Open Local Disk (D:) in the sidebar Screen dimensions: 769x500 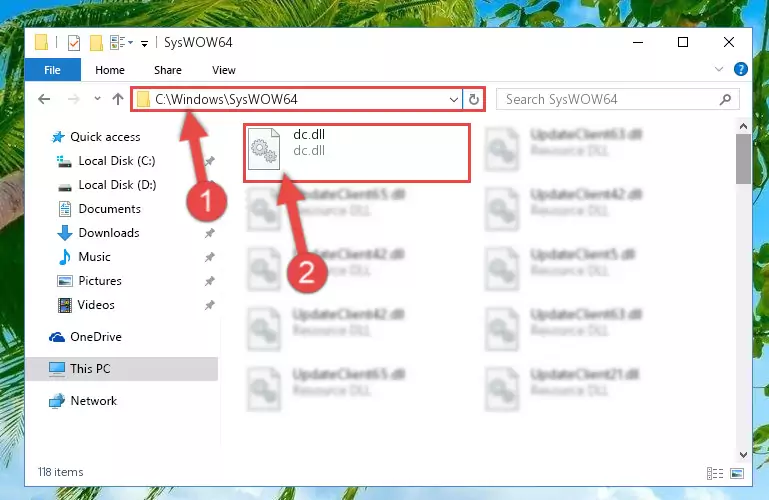pos(117,185)
